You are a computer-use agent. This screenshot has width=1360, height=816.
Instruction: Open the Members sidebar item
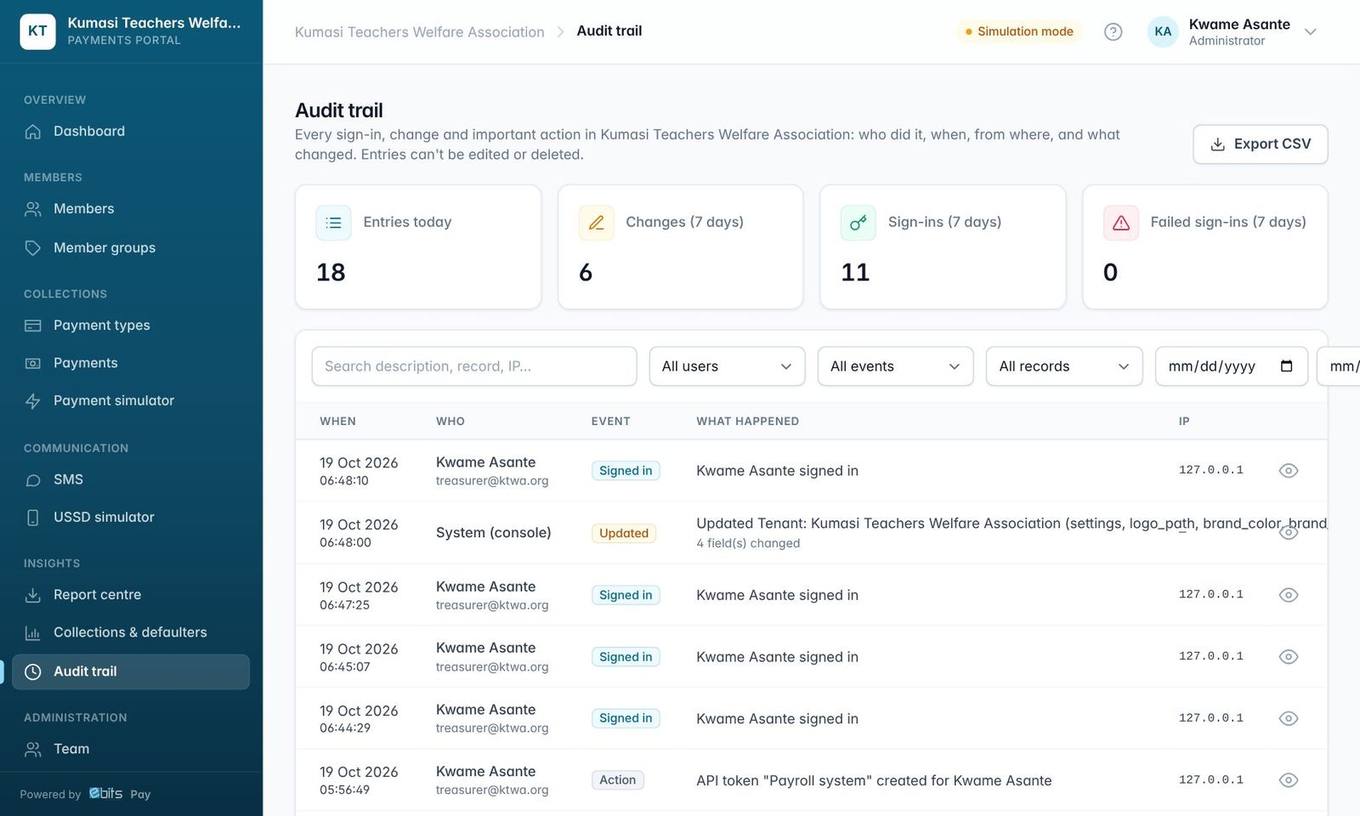coord(131,209)
